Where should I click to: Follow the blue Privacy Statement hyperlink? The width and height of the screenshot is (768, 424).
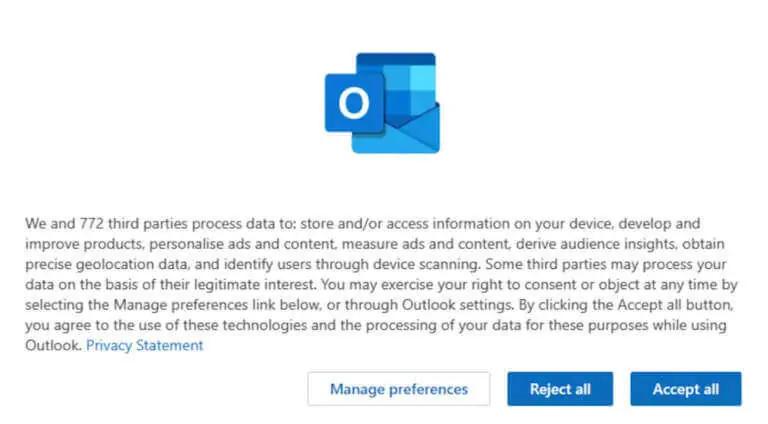pyautogui.click(x=144, y=345)
